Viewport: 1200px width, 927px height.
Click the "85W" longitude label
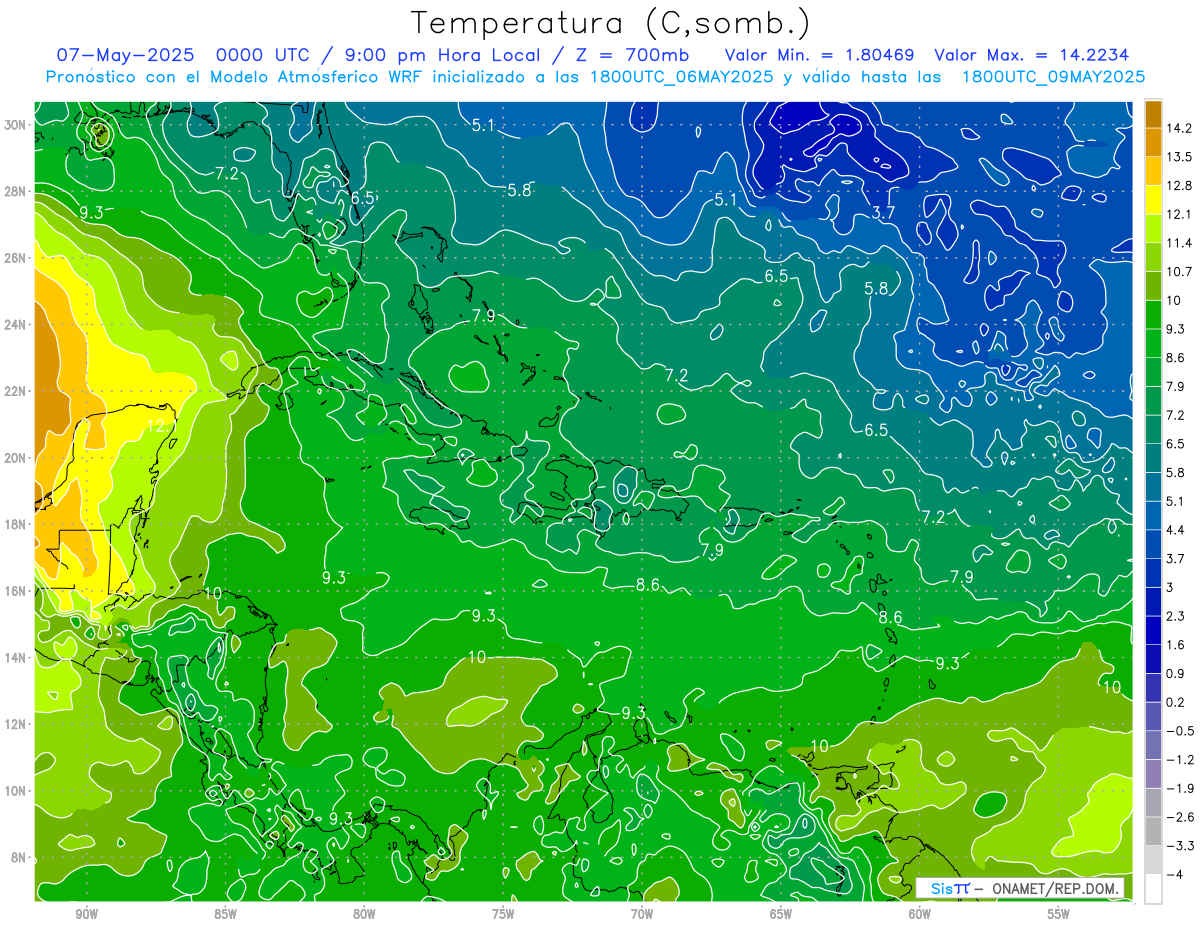tap(225, 914)
